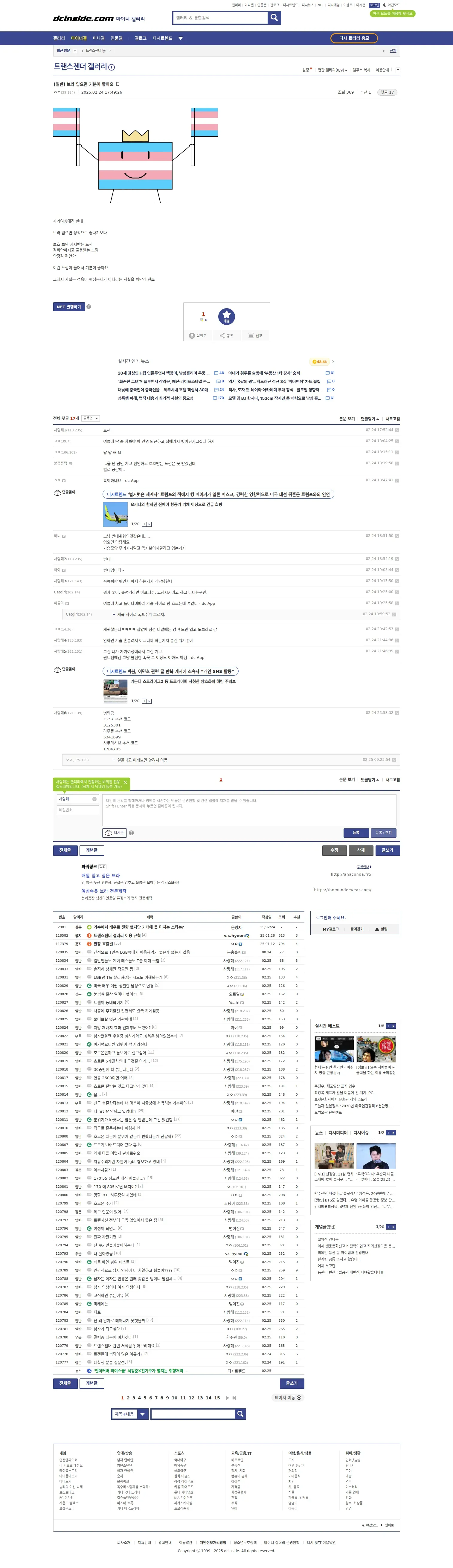Click the 비밀번호 password field
Image resolution: width=453 pixels, height=1568 pixels.
(x=78, y=810)
